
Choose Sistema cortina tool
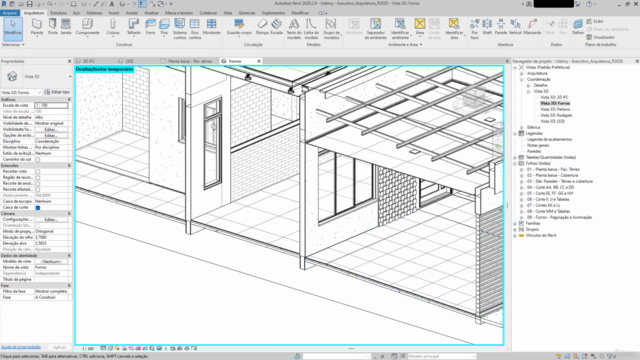(x=180, y=29)
